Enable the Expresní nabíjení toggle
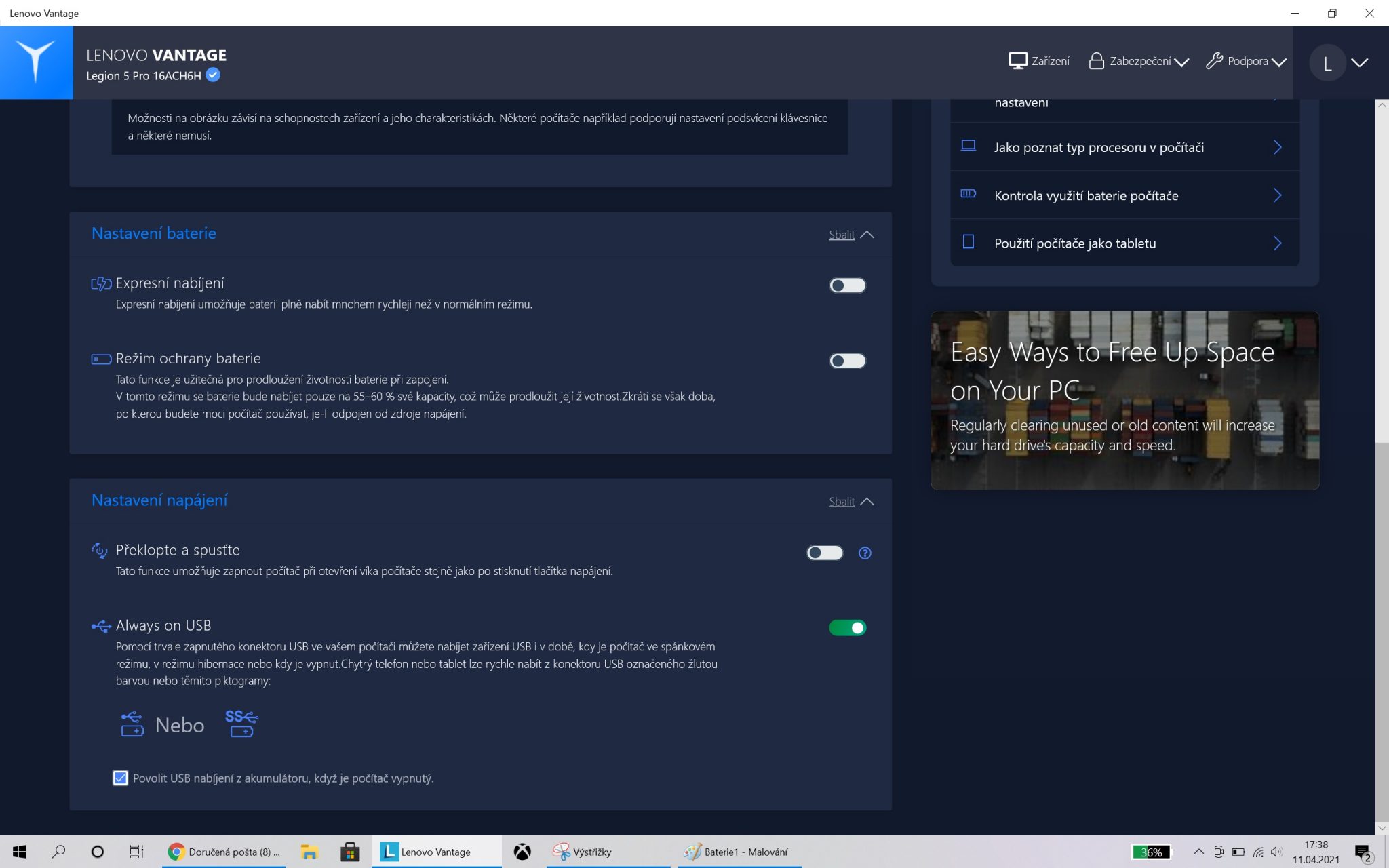 coord(847,285)
